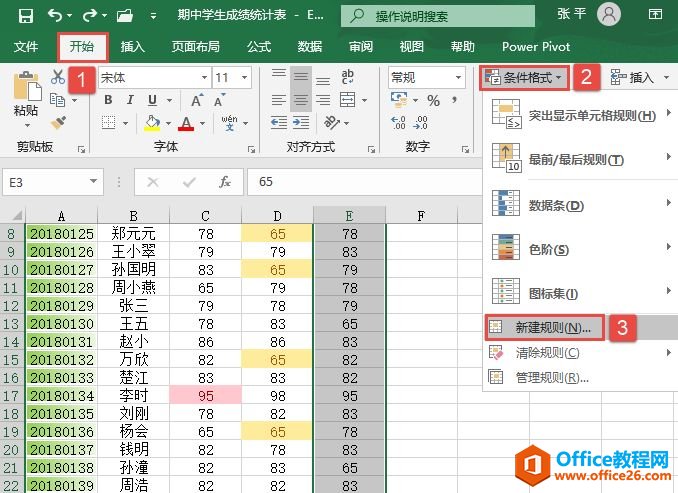Viewport: 678px width, 493px height.
Task: Increase indent
Action: pos(301,123)
